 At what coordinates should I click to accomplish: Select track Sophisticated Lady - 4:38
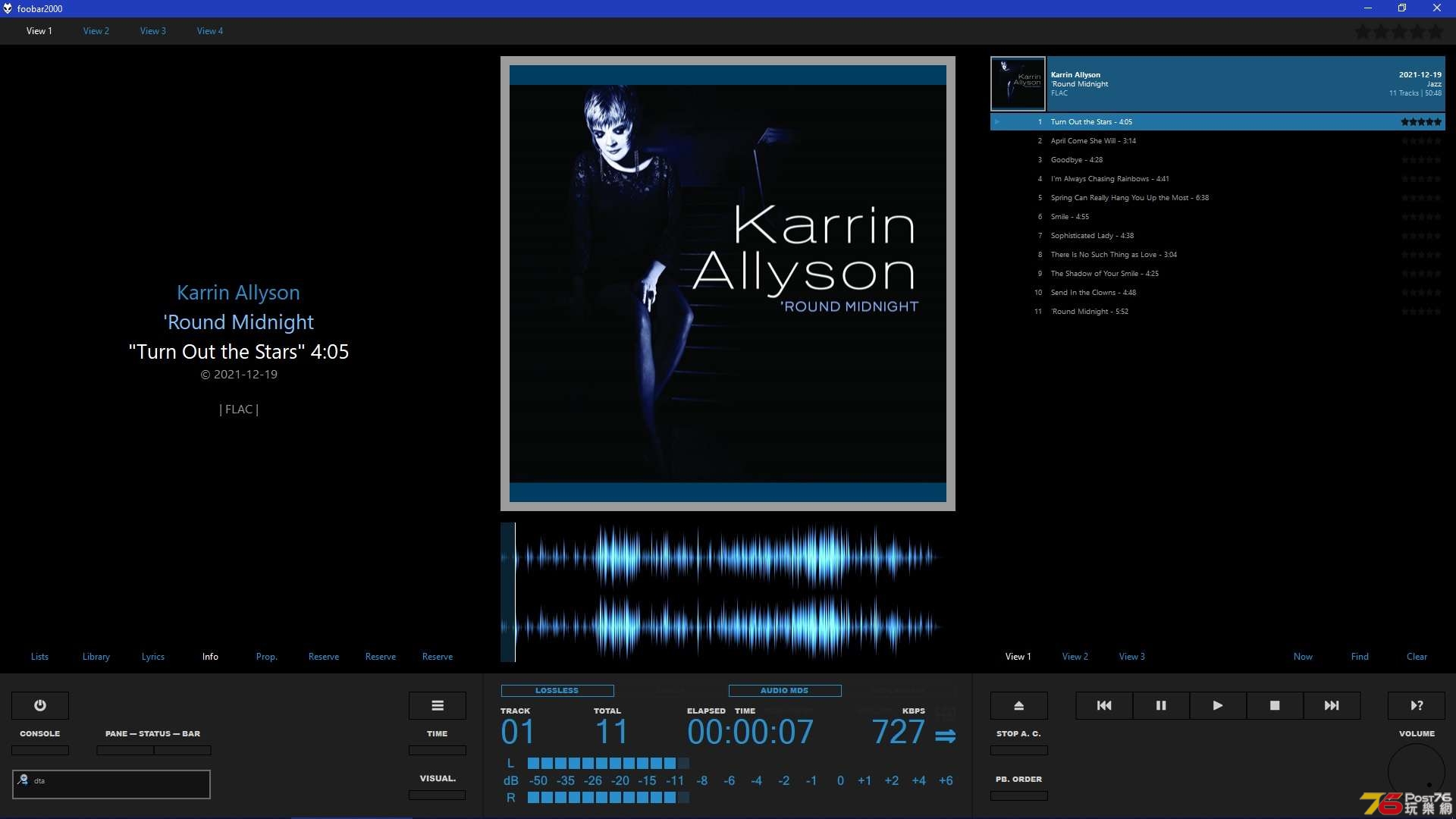click(x=1218, y=236)
